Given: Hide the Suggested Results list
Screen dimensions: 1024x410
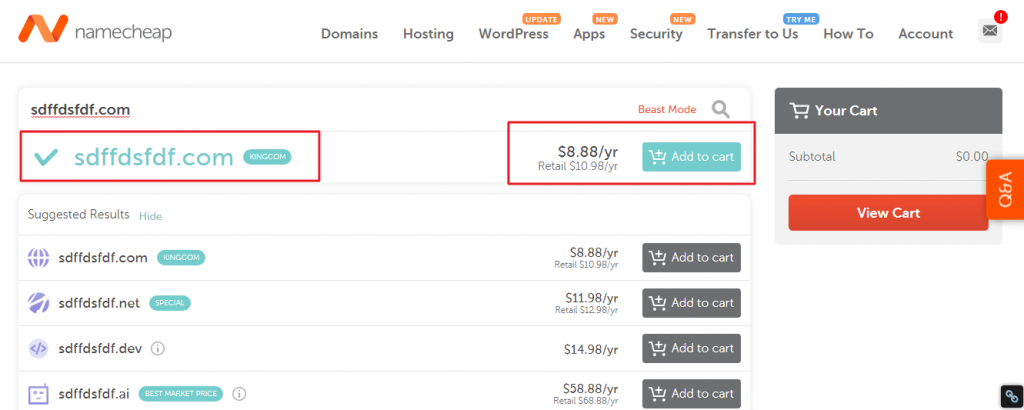Looking at the screenshot, I should 150,216.
